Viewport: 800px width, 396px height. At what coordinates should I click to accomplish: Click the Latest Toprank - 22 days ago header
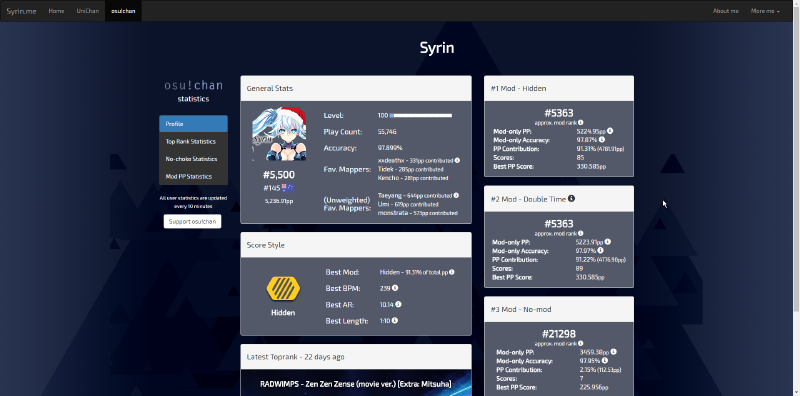(x=356, y=357)
